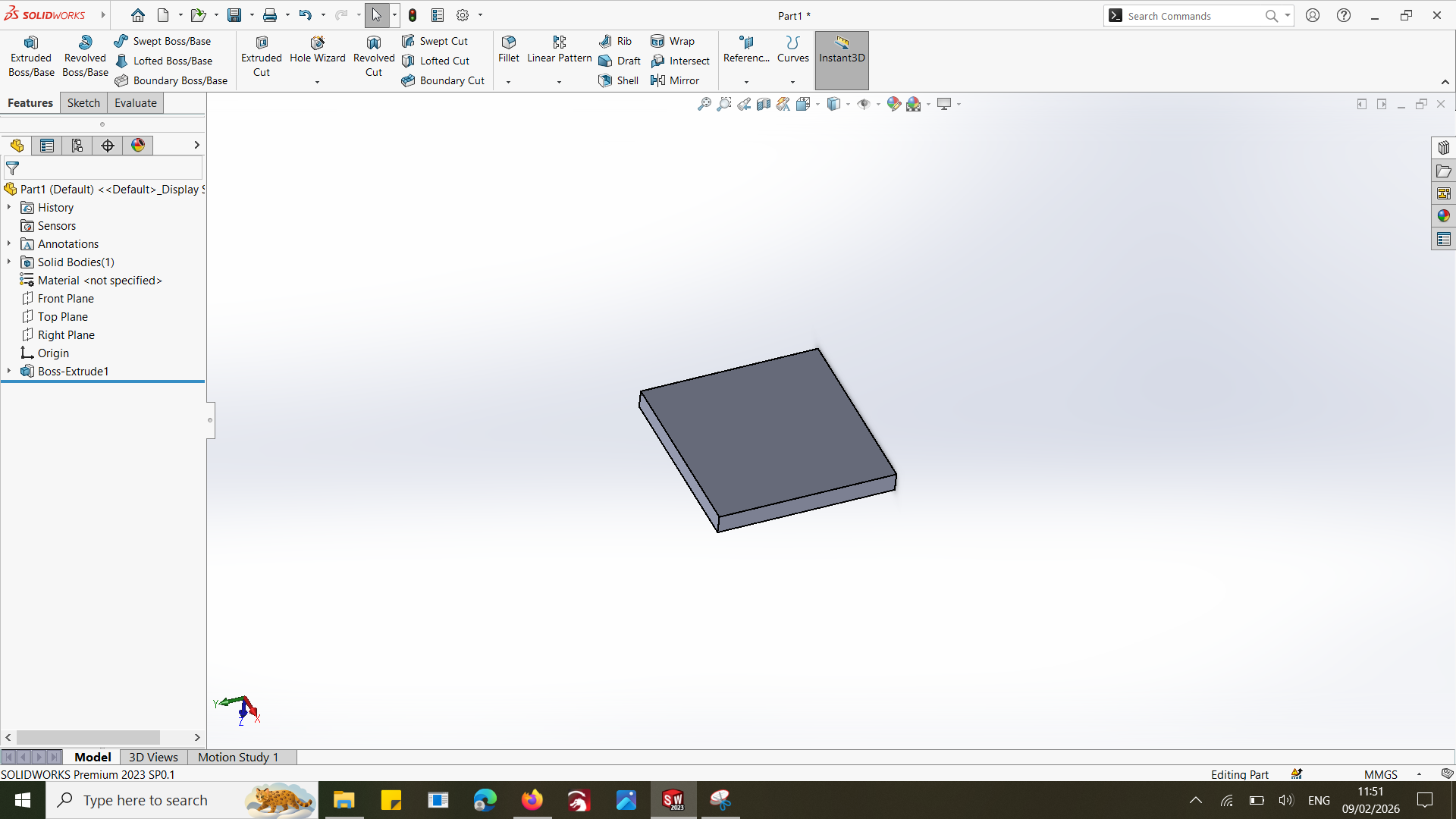
Task: Toggle the Hide/Show Items eye icon
Action: coord(864,104)
